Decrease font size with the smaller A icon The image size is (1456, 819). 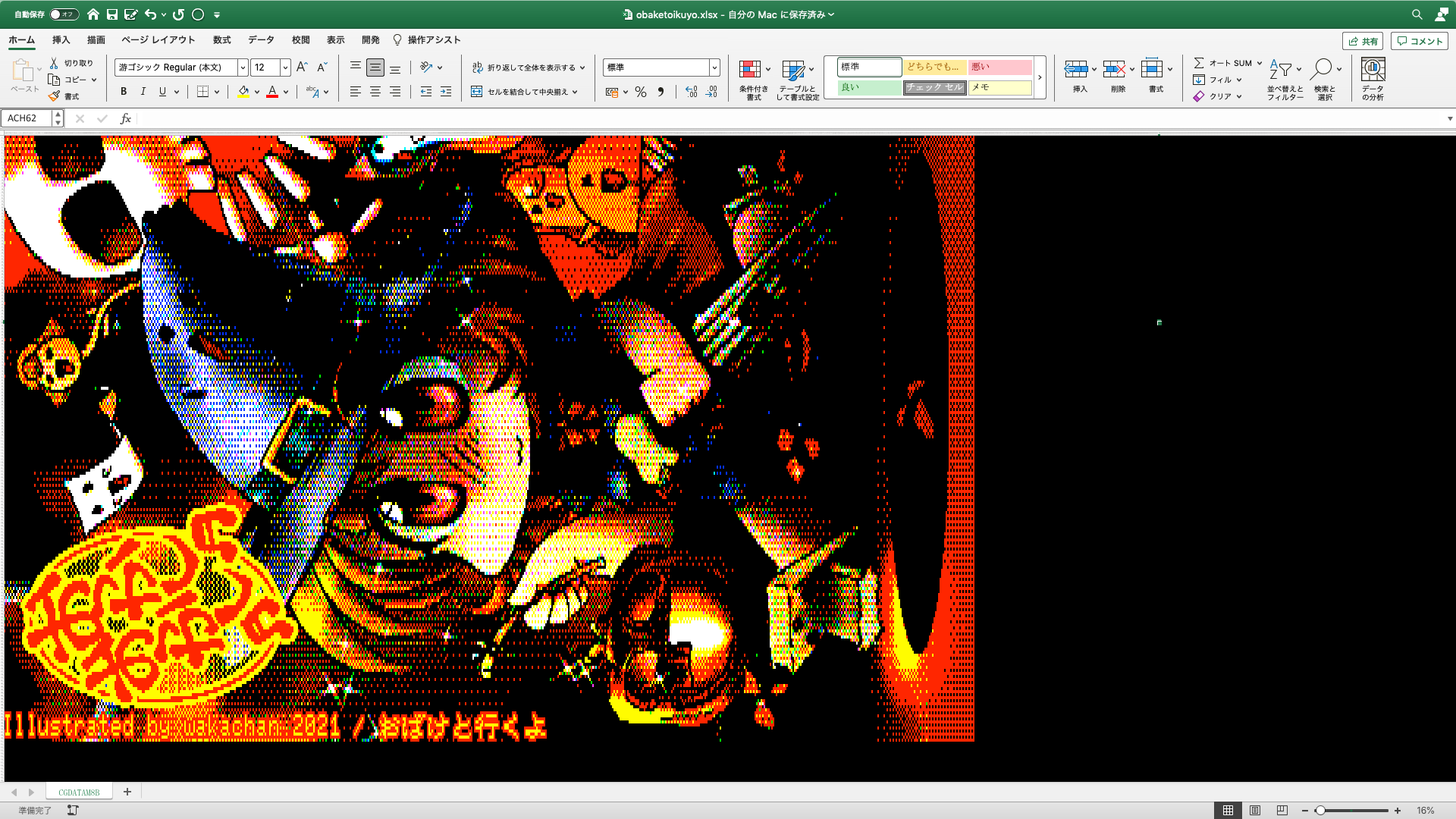322,67
